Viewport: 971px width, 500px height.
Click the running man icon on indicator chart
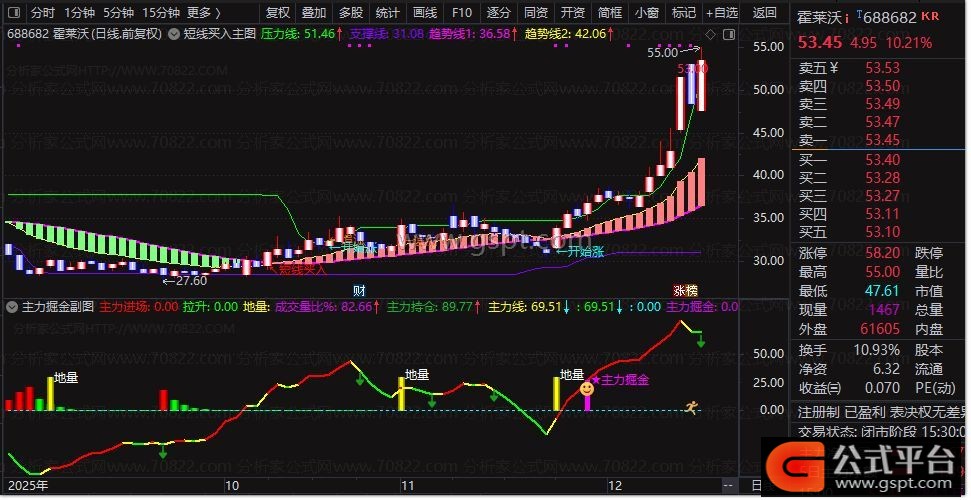692,406
